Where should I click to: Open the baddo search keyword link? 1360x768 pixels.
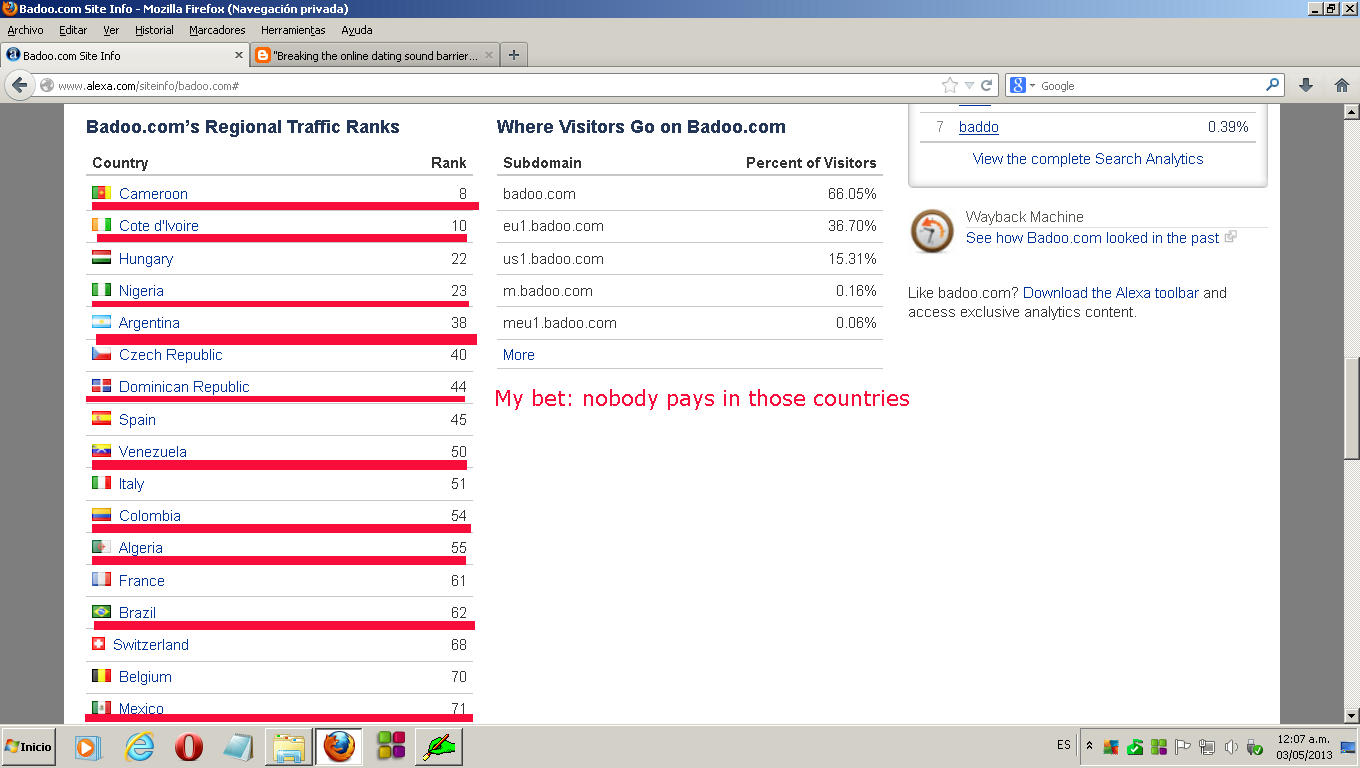978,127
